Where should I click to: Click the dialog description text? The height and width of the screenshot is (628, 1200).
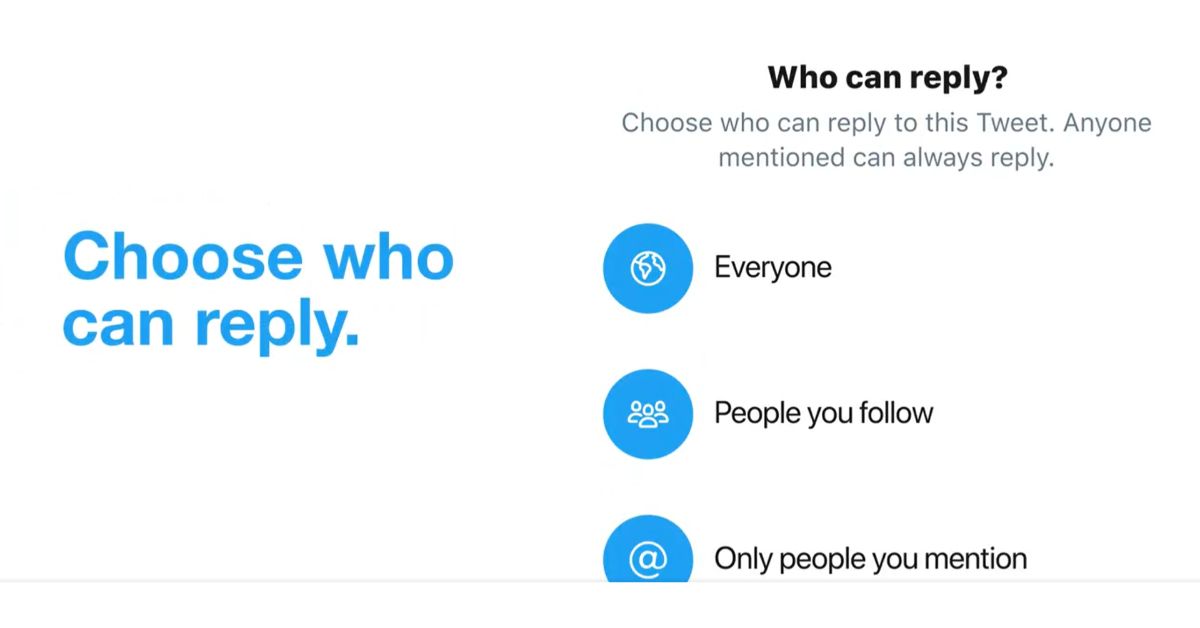(886, 140)
